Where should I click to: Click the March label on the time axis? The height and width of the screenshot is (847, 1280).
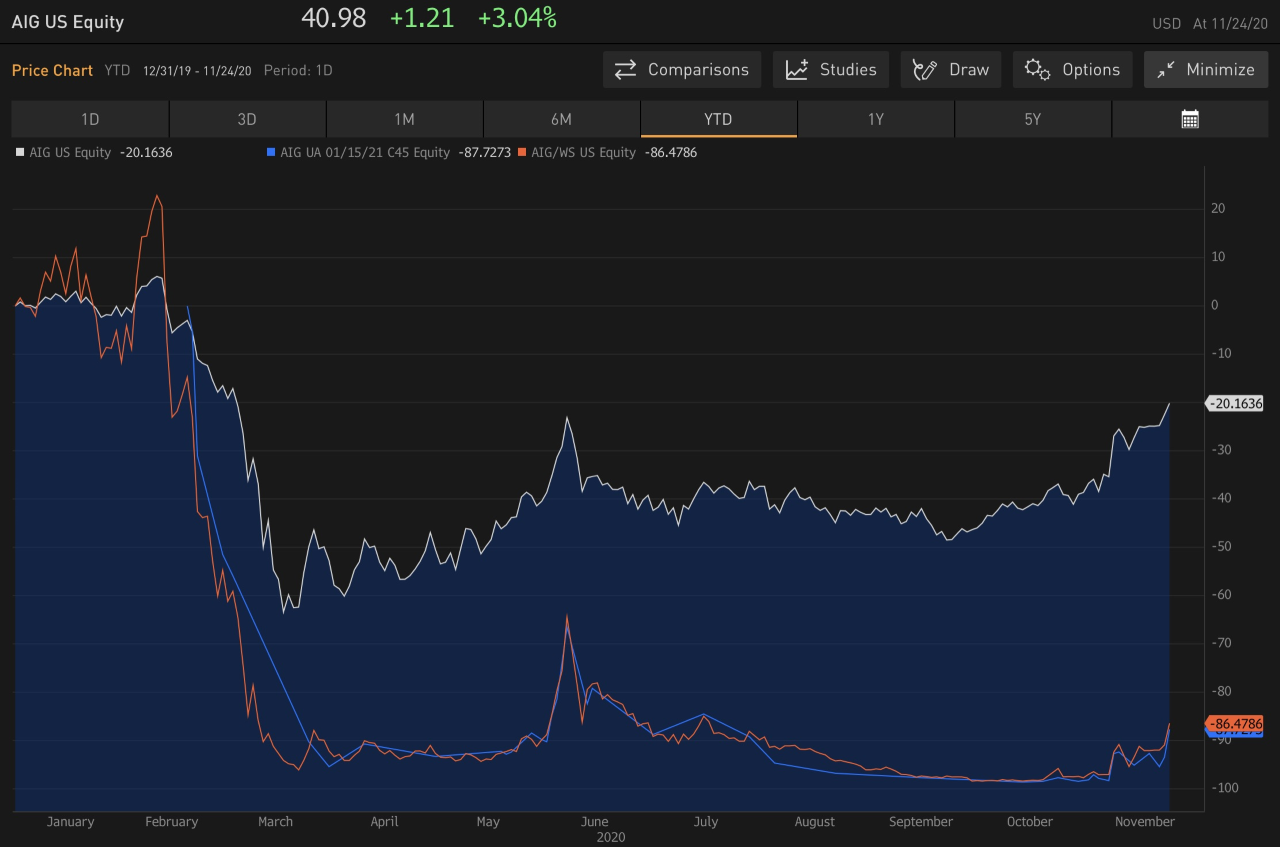pyautogui.click(x=275, y=822)
